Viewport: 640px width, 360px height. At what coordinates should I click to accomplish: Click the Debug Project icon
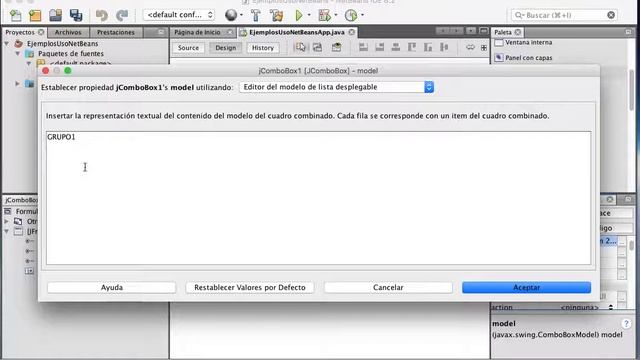click(x=324, y=15)
